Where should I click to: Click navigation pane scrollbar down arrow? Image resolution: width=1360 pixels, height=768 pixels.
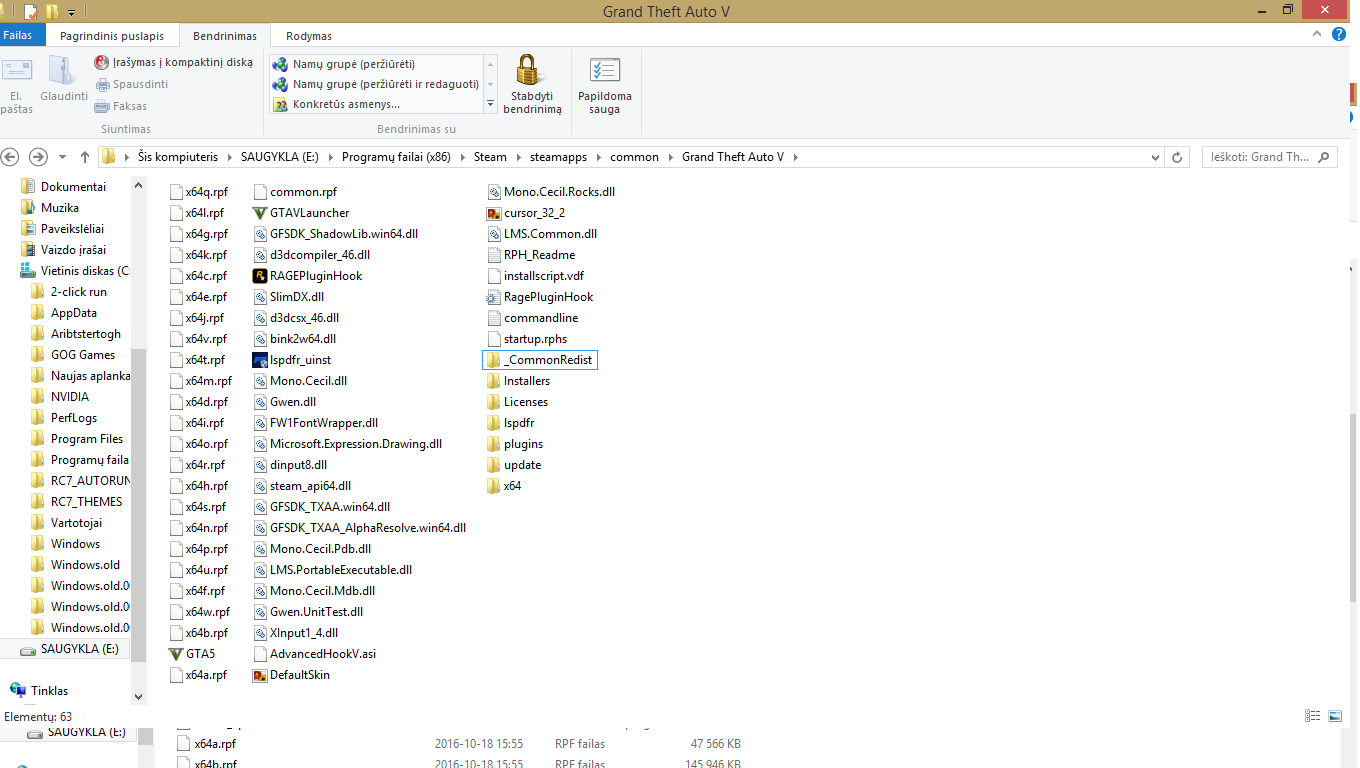pyautogui.click(x=138, y=696)
